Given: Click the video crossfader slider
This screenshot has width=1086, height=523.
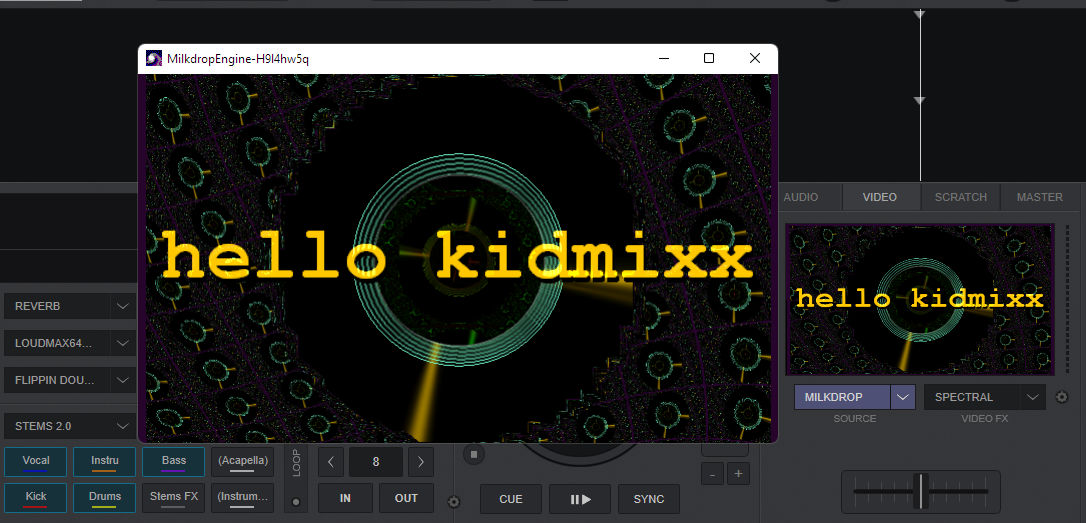Looking at the screenshot, I should click(x=920, y=491).
